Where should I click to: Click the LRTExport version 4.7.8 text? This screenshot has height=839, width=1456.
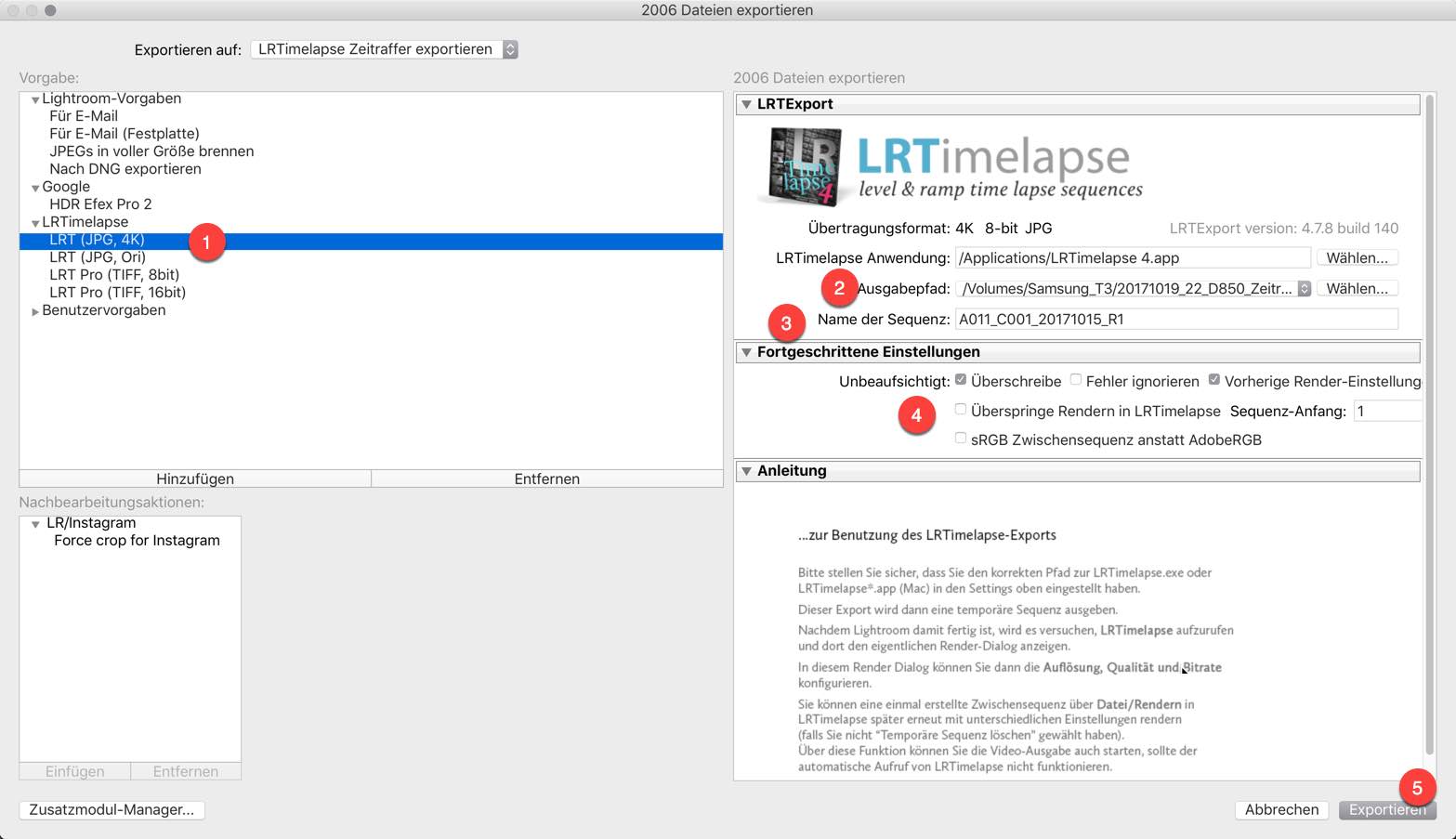[x=1283, y=228]
